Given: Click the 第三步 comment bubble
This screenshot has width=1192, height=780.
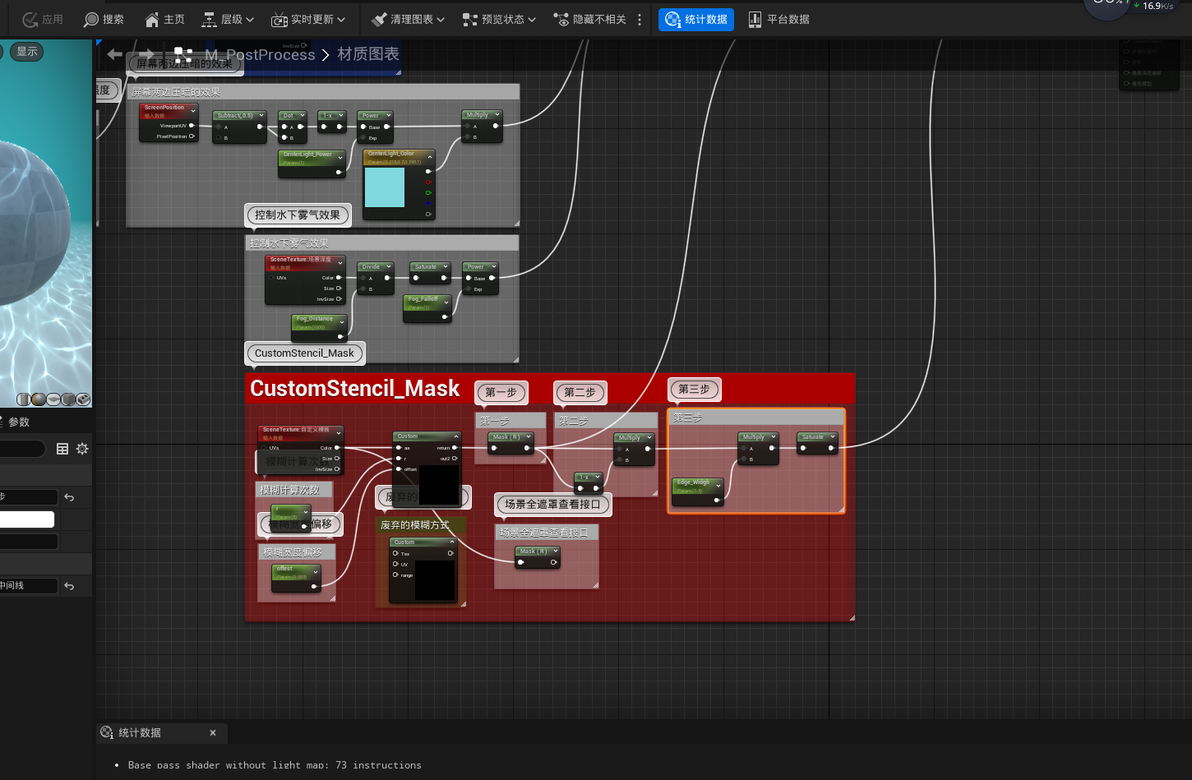Looking at the screenshot, I should pyautogui.click(x=694, y=389).
